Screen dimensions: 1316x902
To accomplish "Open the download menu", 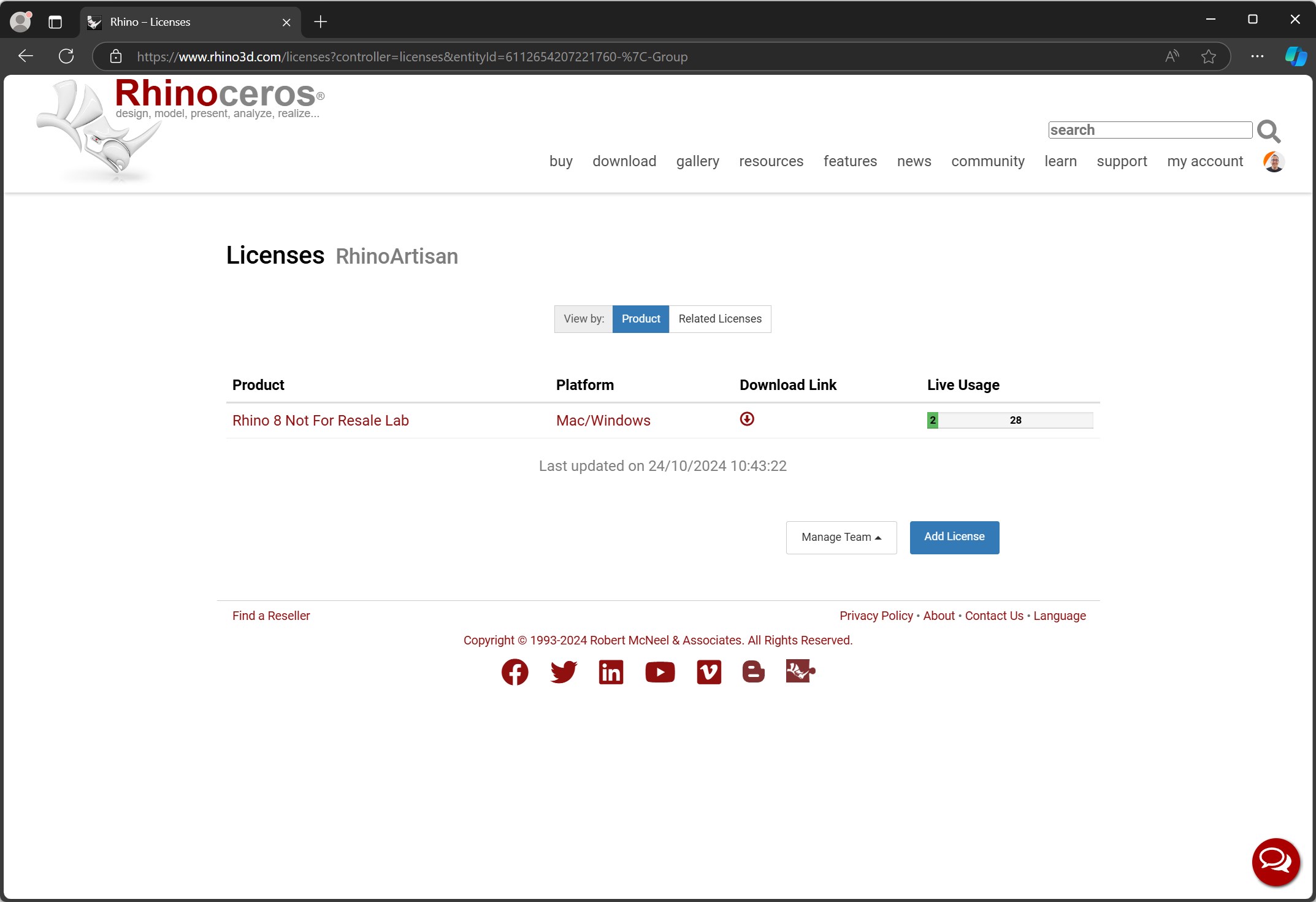I will coord(624,161).
